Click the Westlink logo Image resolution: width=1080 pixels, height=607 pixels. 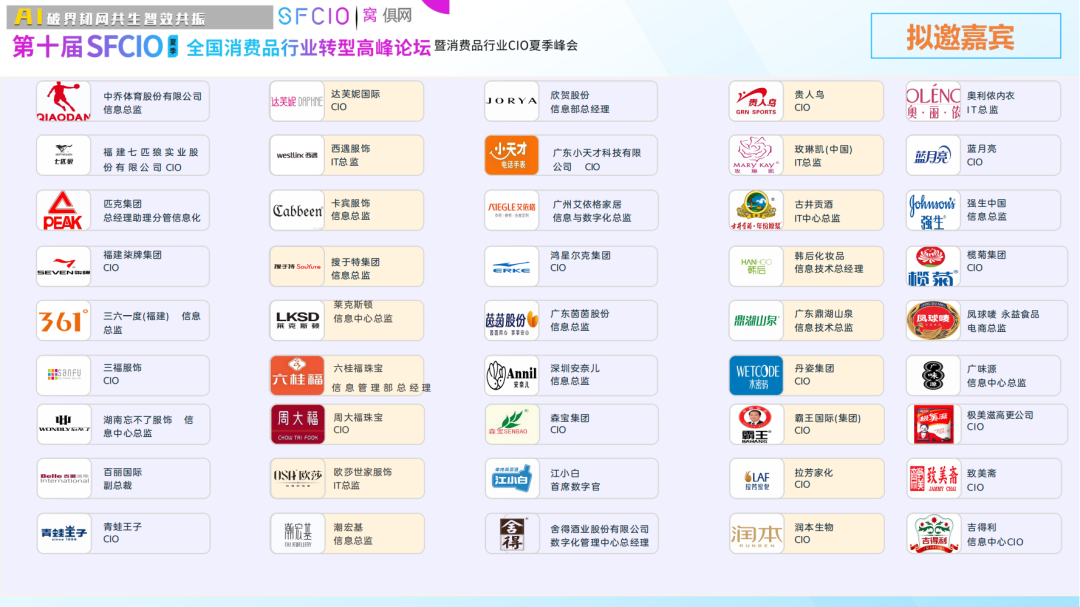297,155
